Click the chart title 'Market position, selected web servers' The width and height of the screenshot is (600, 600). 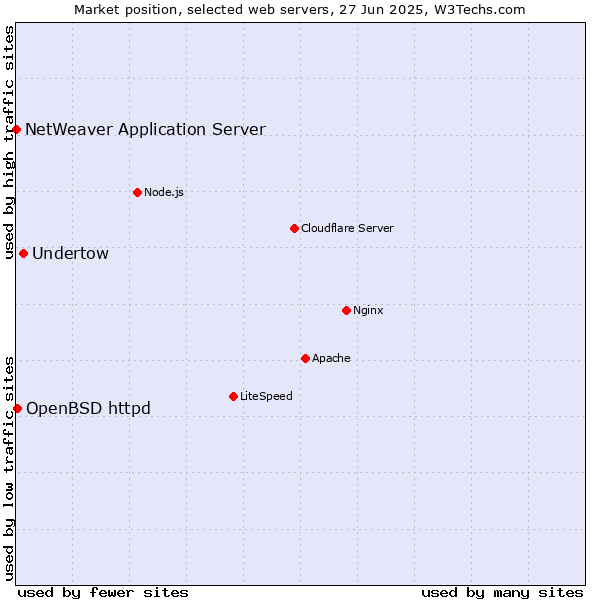click(203, 10)
